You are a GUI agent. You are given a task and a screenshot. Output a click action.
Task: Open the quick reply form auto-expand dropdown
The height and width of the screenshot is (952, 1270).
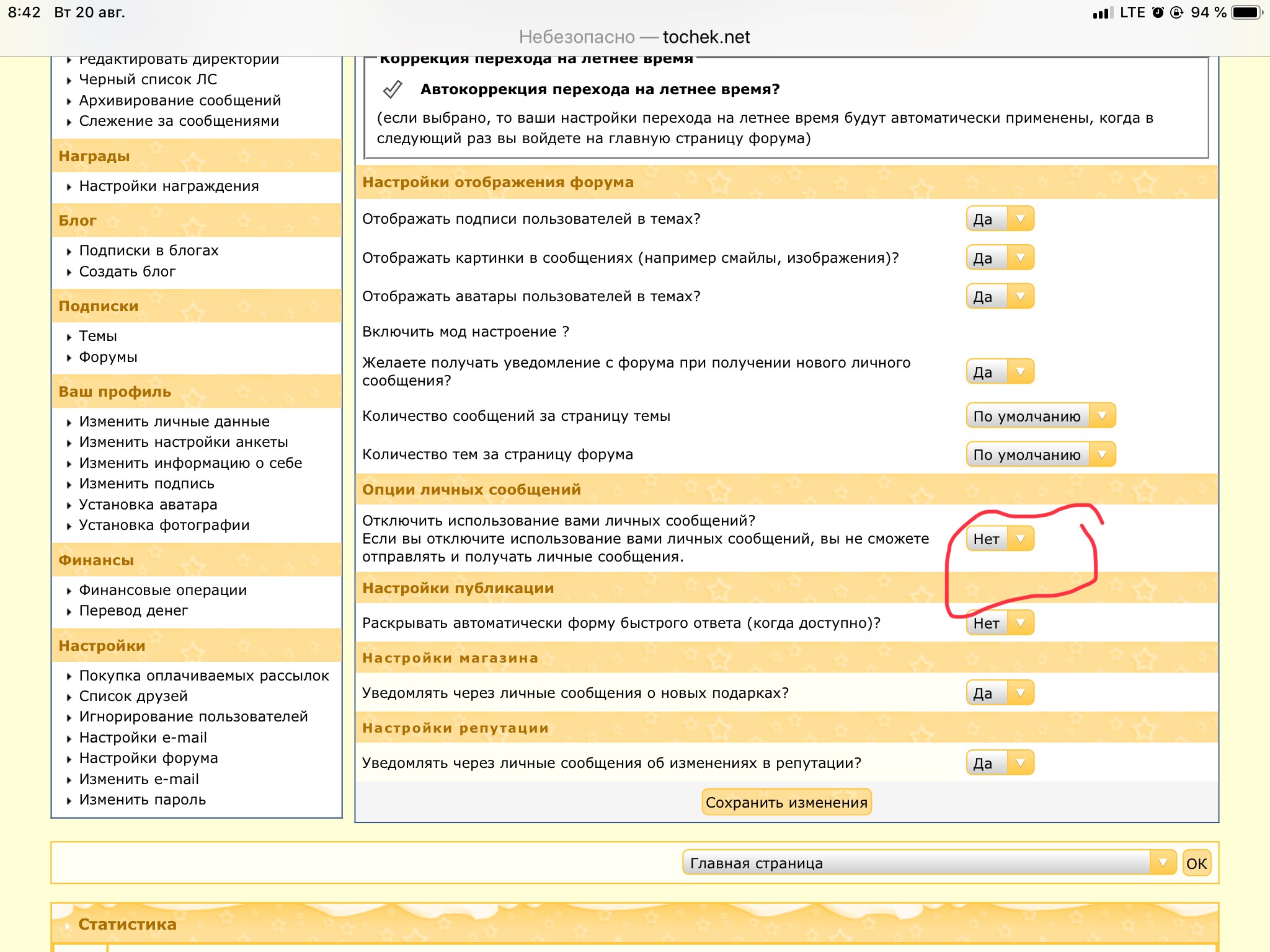pos(1000,623)
